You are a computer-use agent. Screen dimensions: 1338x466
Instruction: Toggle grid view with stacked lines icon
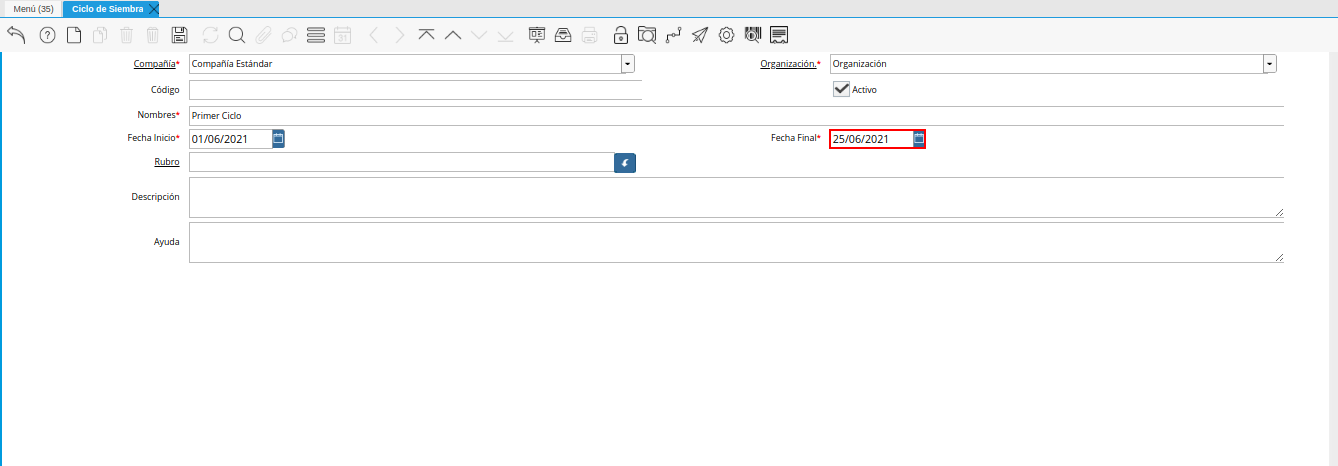[316, 35]
